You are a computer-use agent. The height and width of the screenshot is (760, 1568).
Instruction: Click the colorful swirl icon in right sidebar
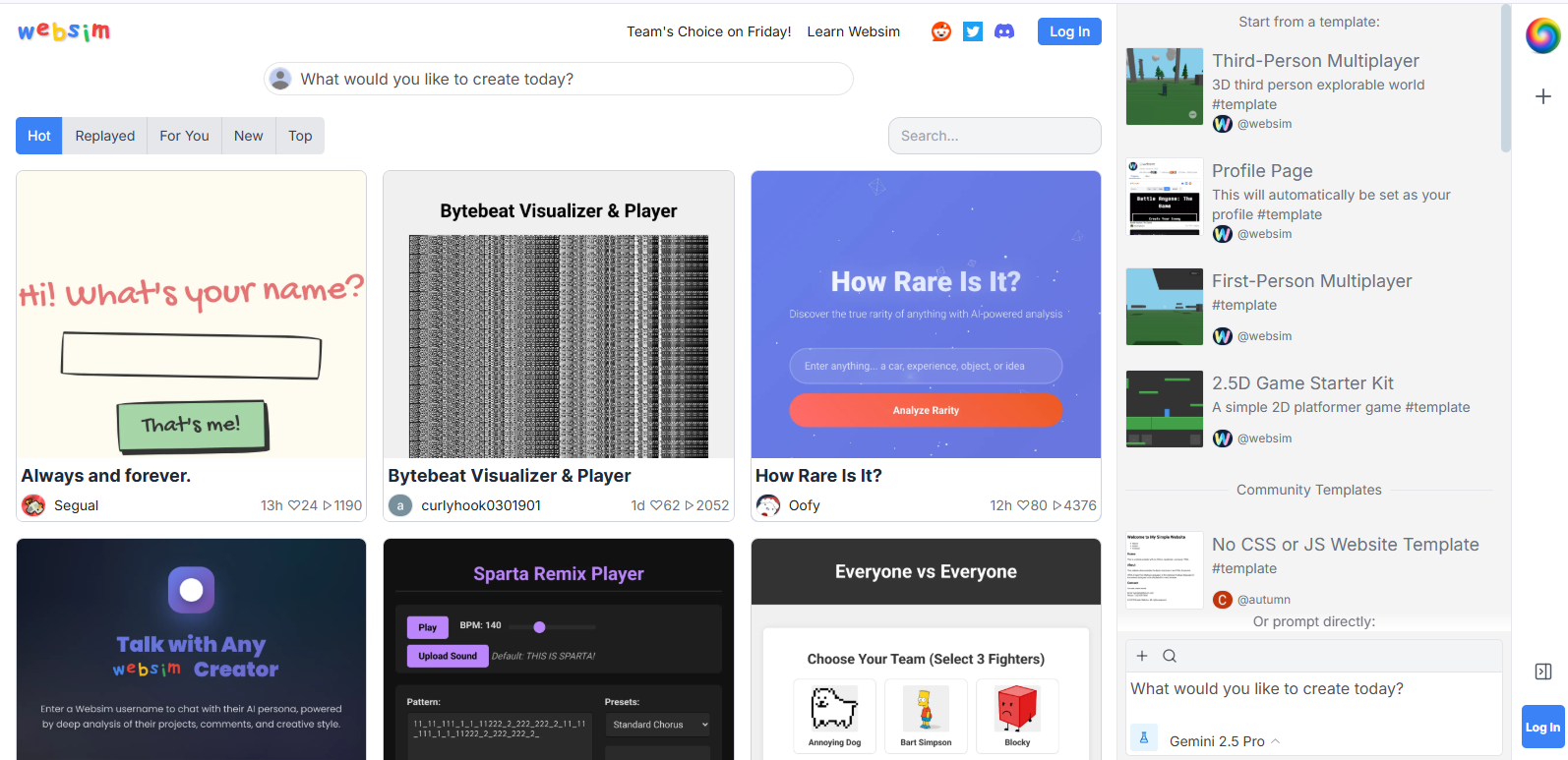click(x=1542, y=36)
